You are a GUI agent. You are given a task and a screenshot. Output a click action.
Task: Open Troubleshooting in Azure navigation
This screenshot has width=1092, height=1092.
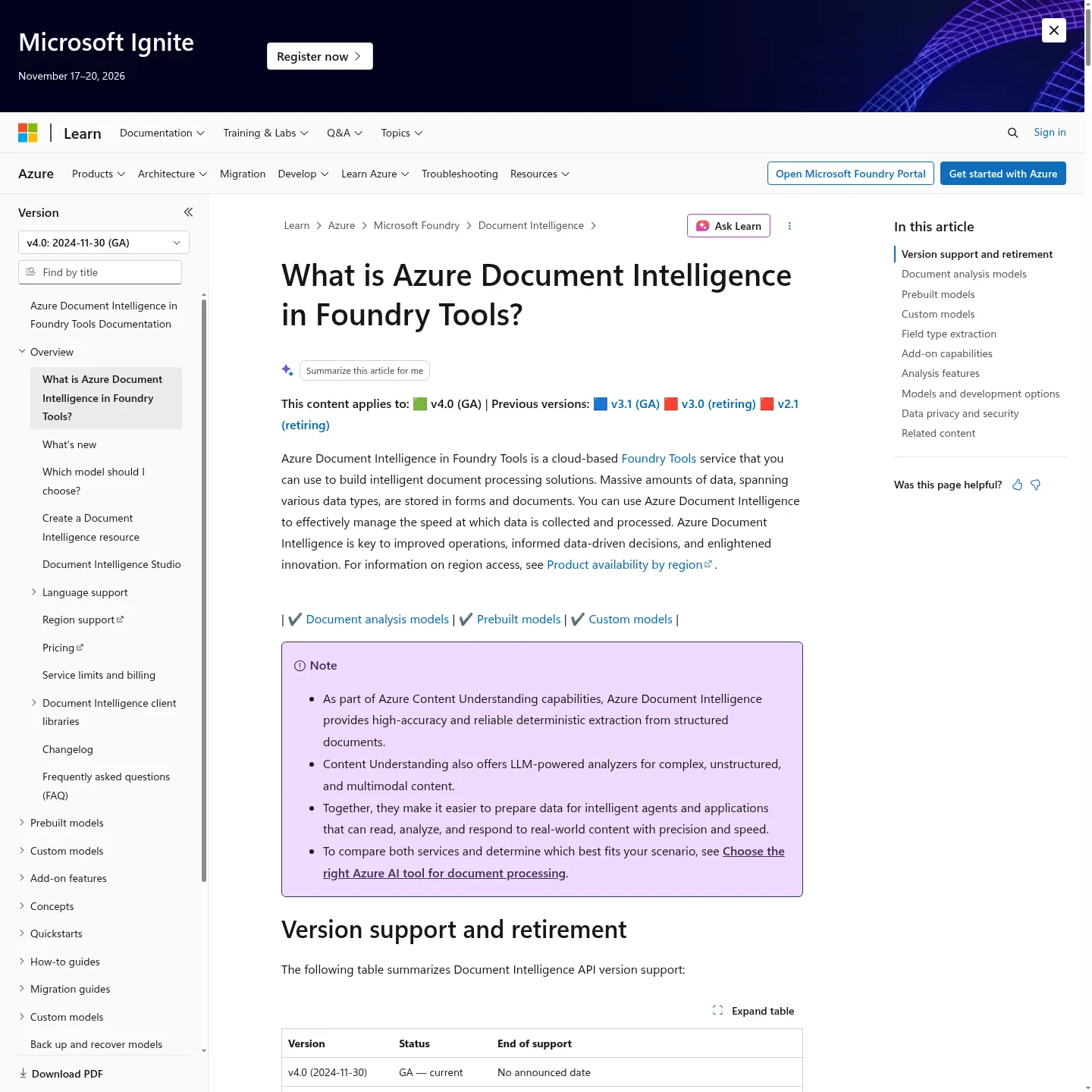point(460,174)
